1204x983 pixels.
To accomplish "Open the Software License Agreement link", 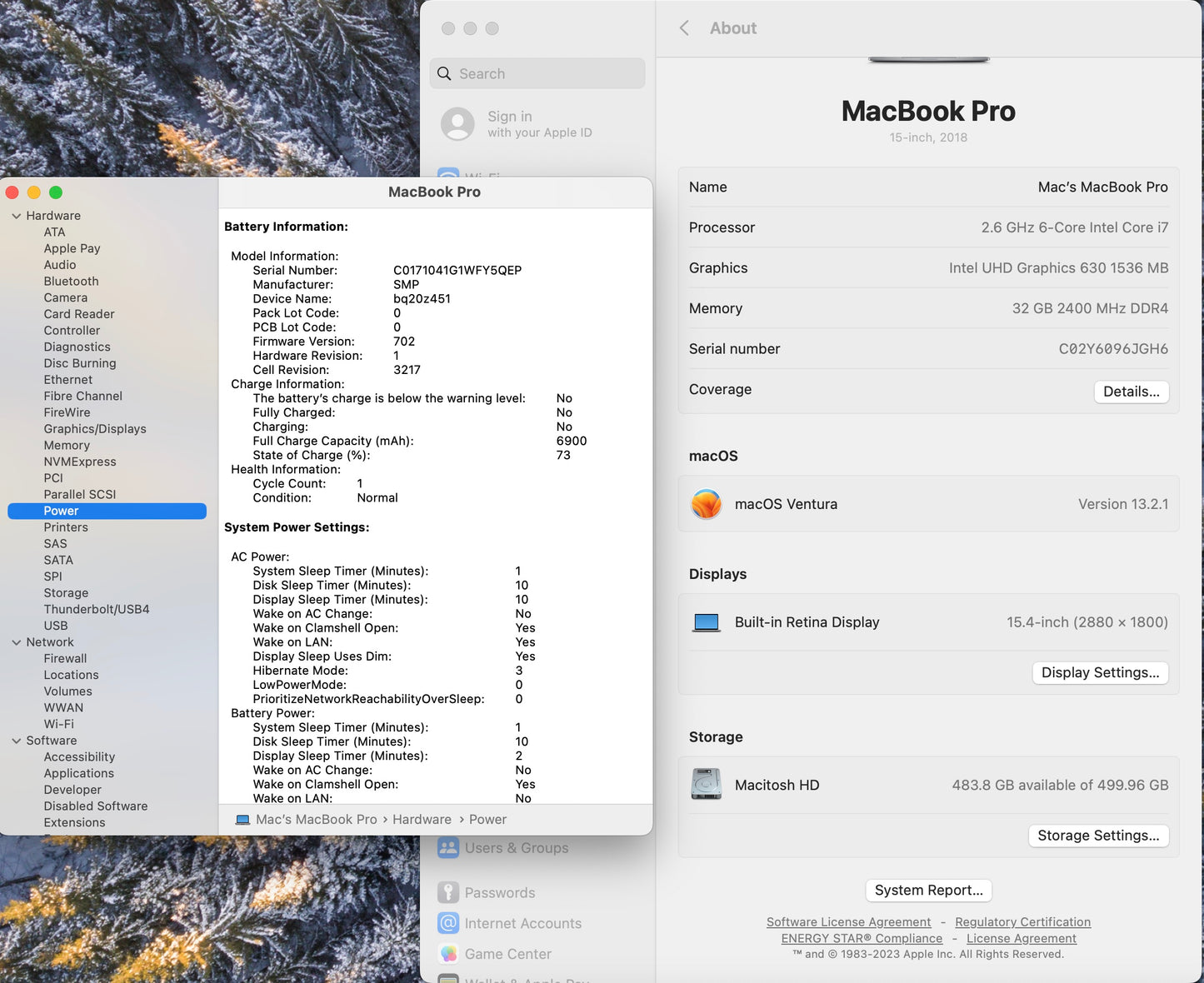I will (x=848, y=921).
